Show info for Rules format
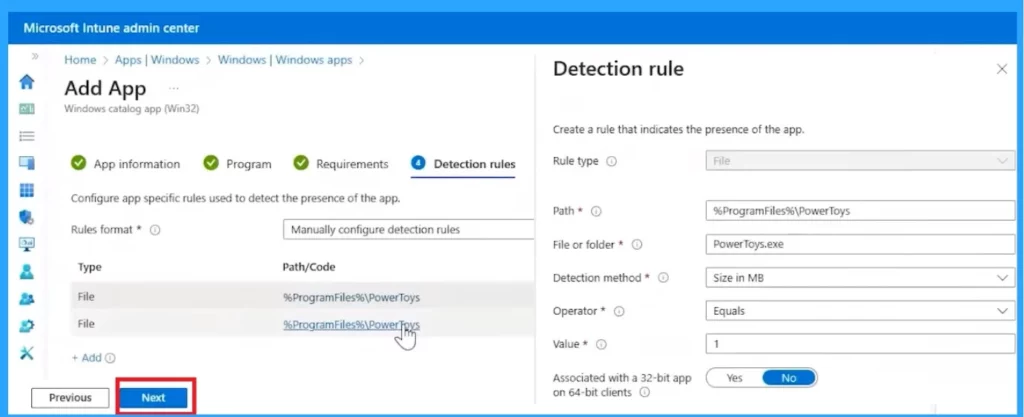The width and height of the screenshot is (1024, 417). point(155,230)
